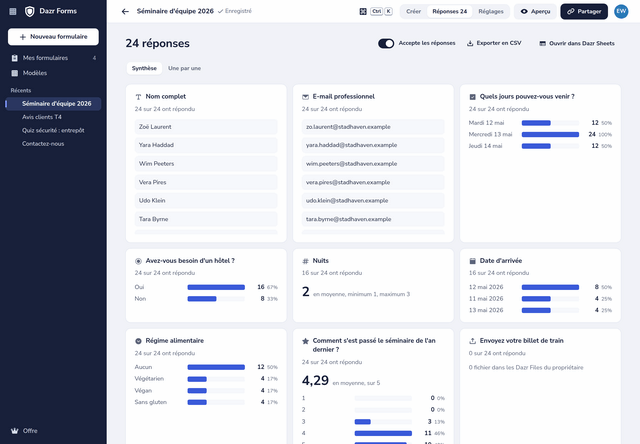Click the Partager button
This screenshot has height=444, width=640.
click(584, 11)
